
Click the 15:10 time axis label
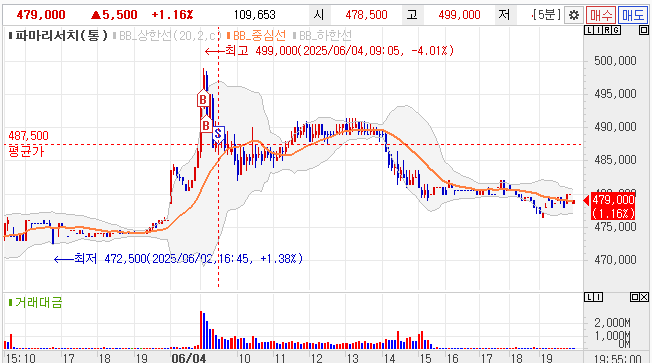[21, 358]
